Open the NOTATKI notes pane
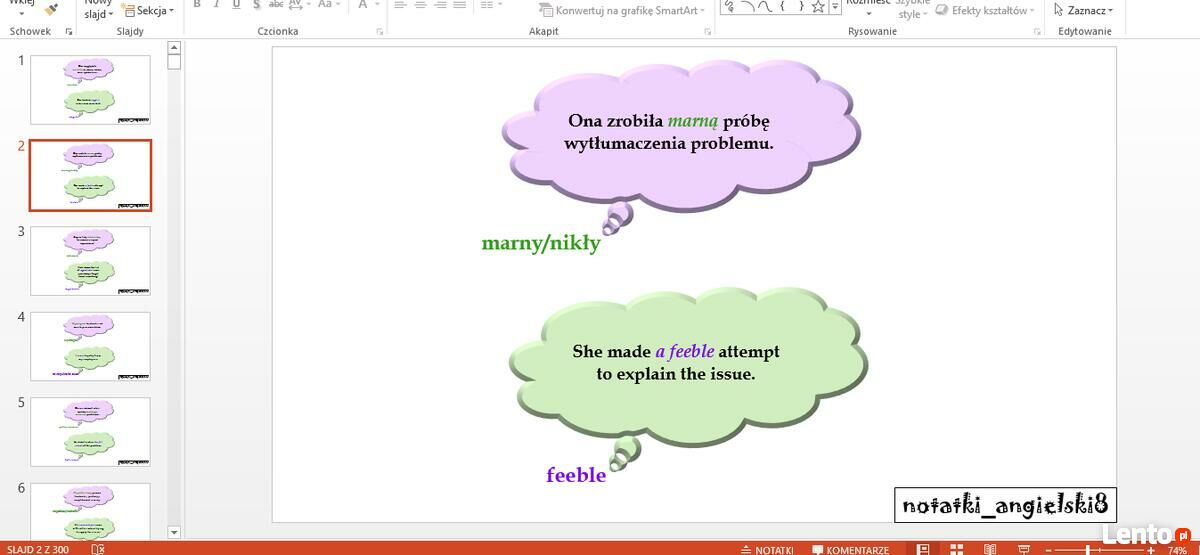Screen dimensions: 1200x555 point(766,550)
